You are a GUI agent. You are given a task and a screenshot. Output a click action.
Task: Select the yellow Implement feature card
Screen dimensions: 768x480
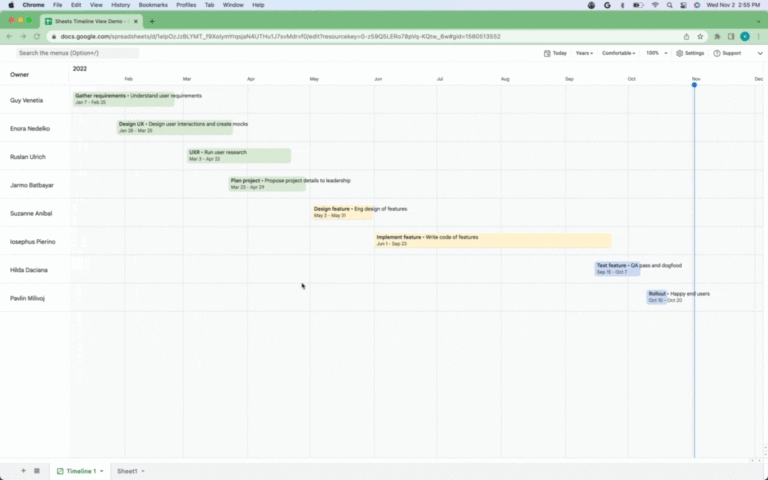pyautogui.click(x=493, y=240)
